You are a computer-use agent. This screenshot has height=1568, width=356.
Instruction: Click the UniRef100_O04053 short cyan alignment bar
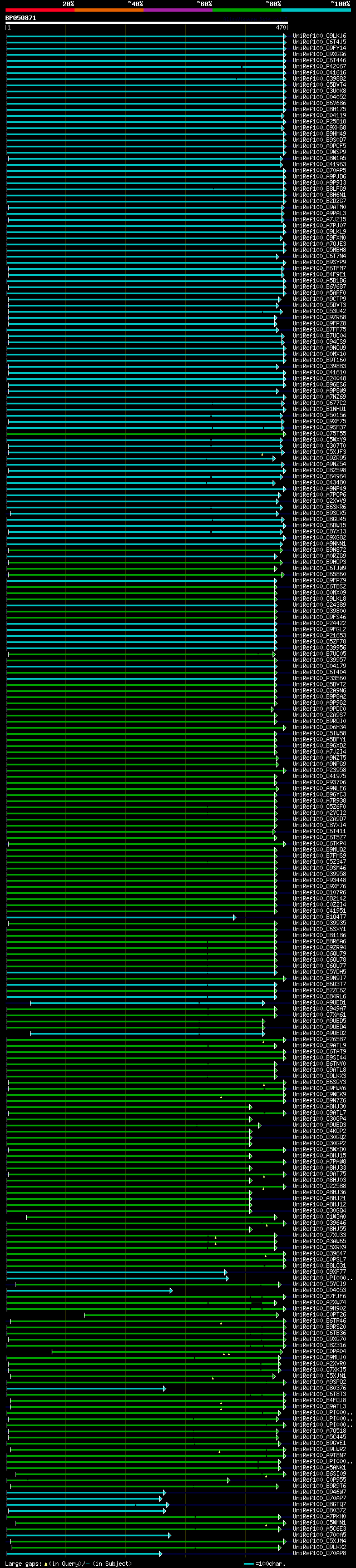pos(90,1290)
